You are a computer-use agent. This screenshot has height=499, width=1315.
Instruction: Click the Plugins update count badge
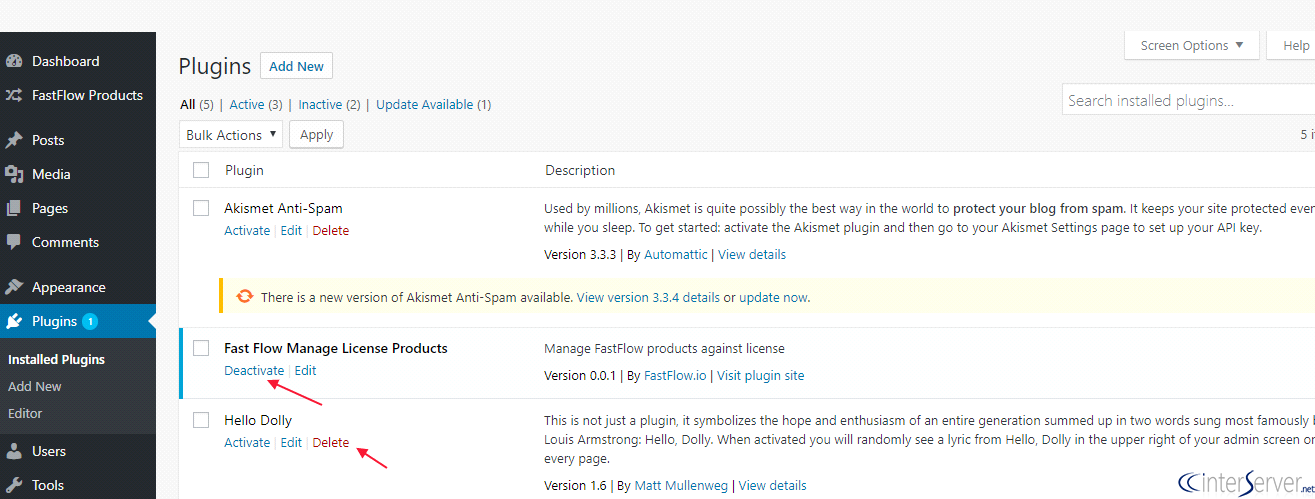[90, 321]
